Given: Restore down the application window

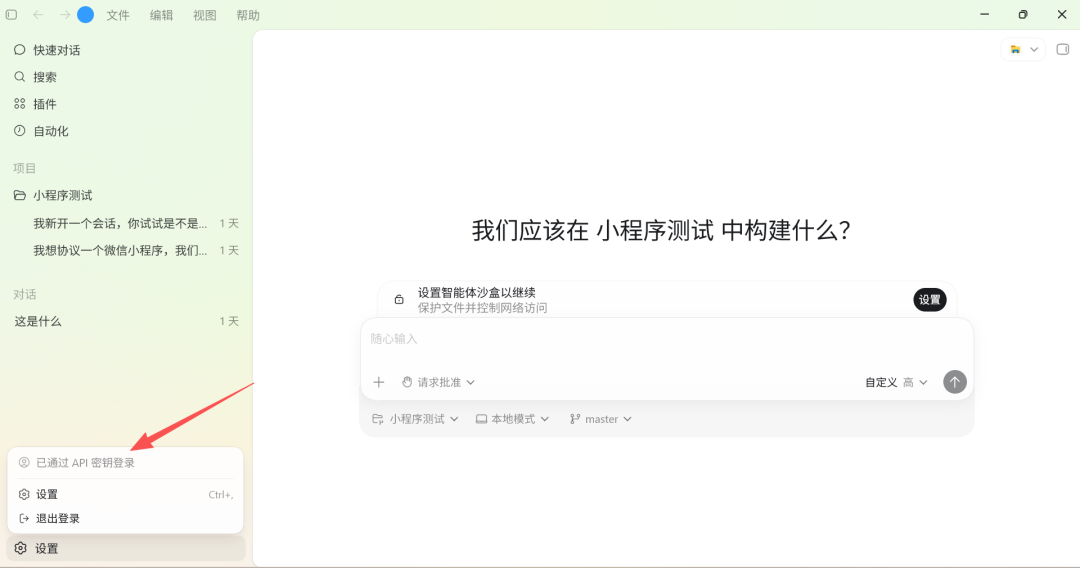Looking at the screenshot, I should click(1023, 14).
